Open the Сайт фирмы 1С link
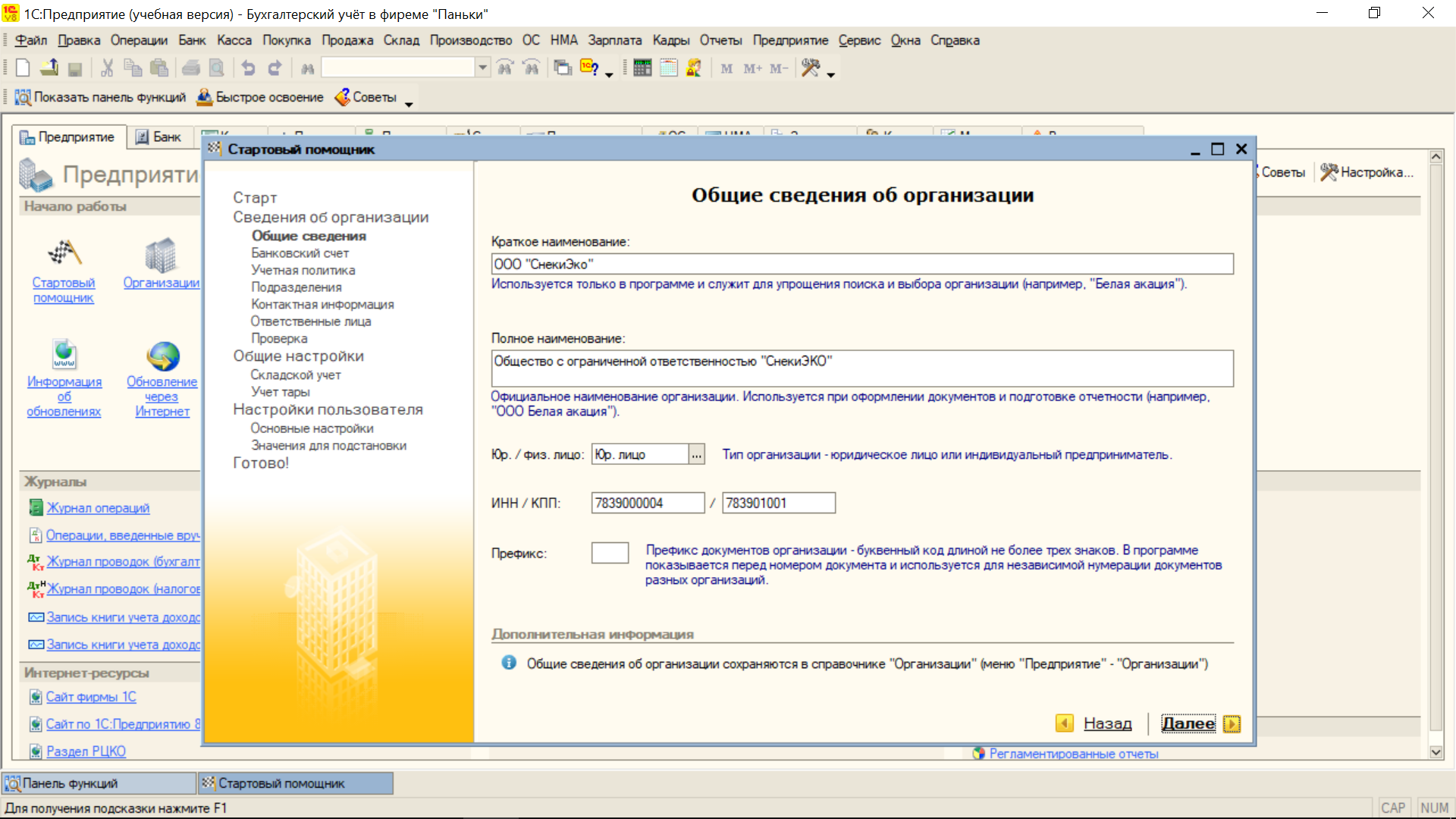1456x819 pixels. pos(91,697)
